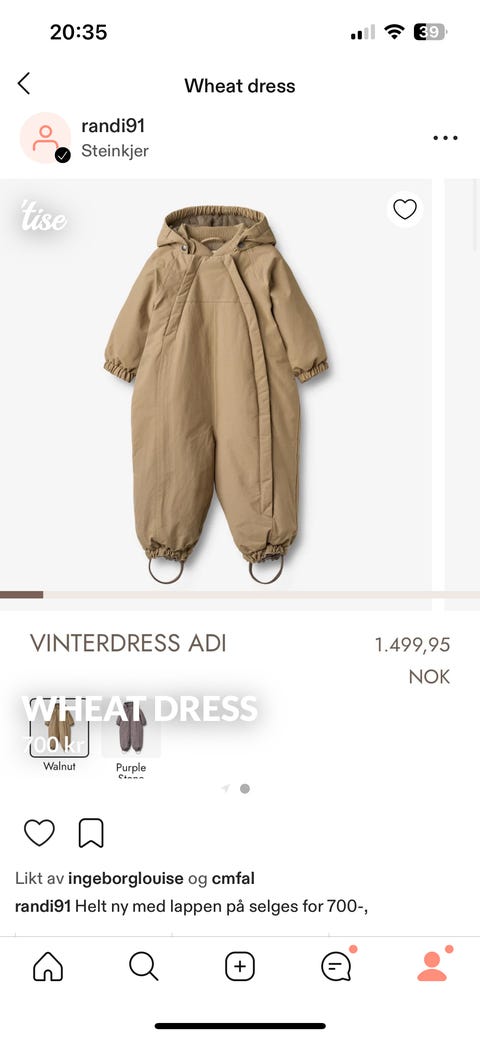Tap the back arrow icon
Viewport: 480px width, 1039px height.
[x=24, y=84]
